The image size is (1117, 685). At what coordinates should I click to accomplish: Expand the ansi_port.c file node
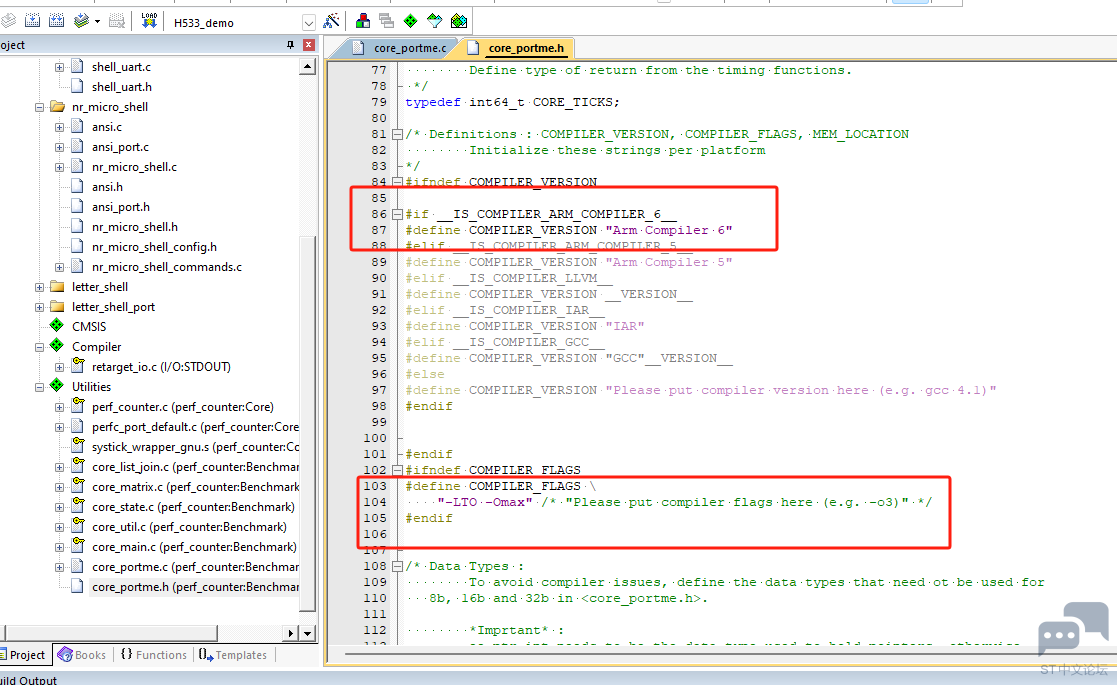coord(60,147)
